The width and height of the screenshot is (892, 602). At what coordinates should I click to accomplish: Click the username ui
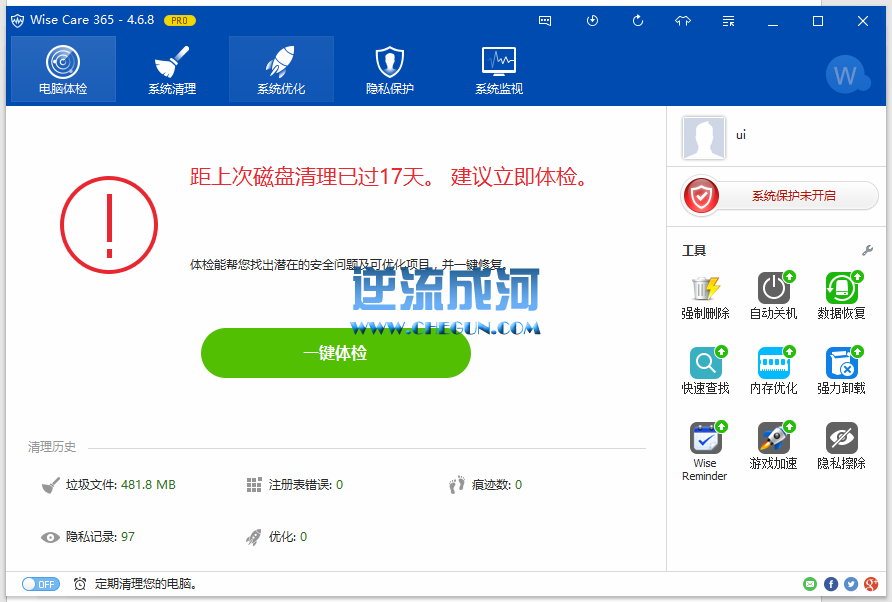click(x=741, y=135)
